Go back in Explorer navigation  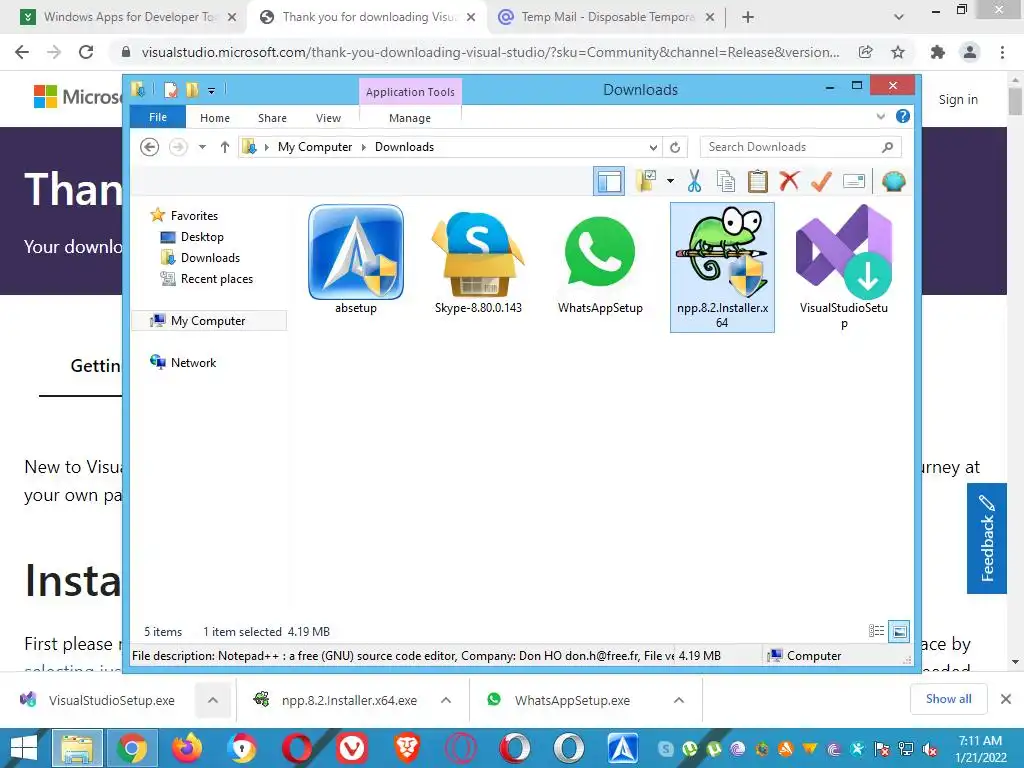150,147
